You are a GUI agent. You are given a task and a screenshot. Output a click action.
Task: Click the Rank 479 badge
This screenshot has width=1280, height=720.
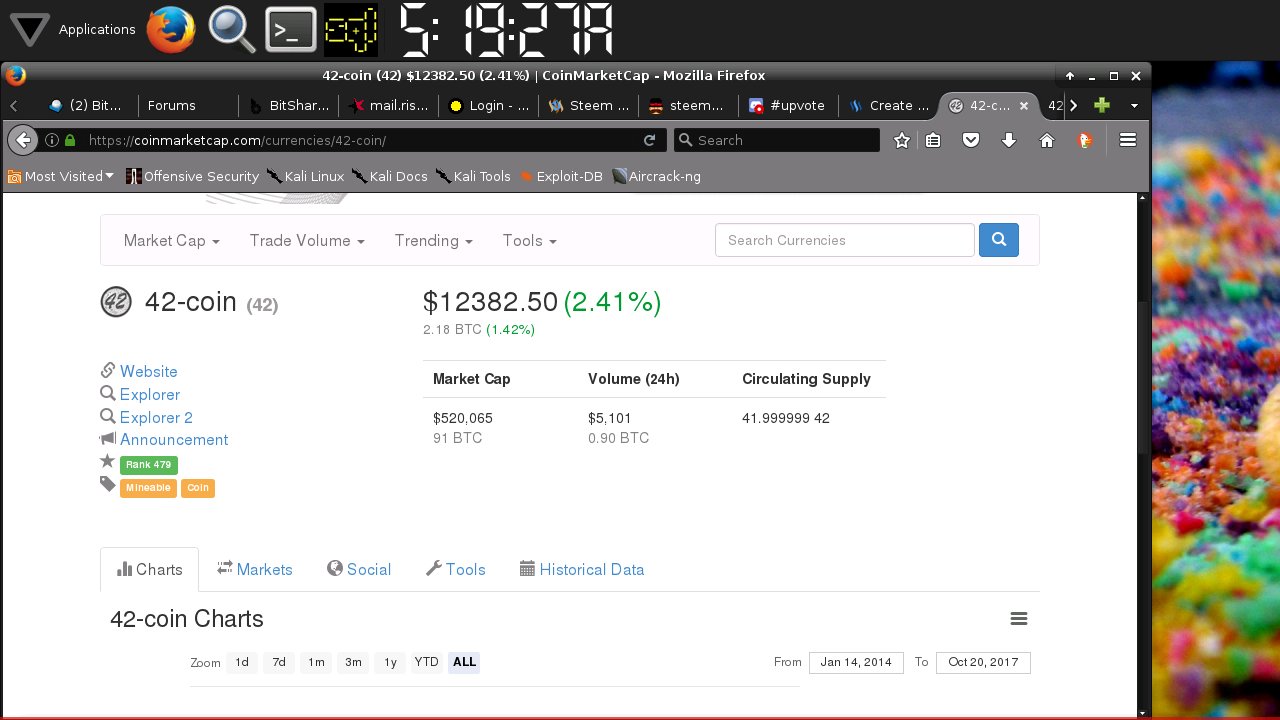(149, 464)
